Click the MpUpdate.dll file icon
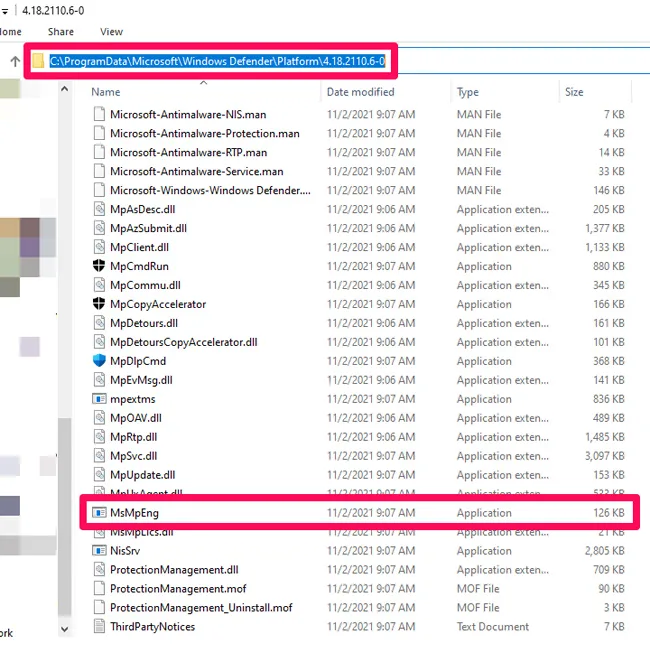 point(99,474)
